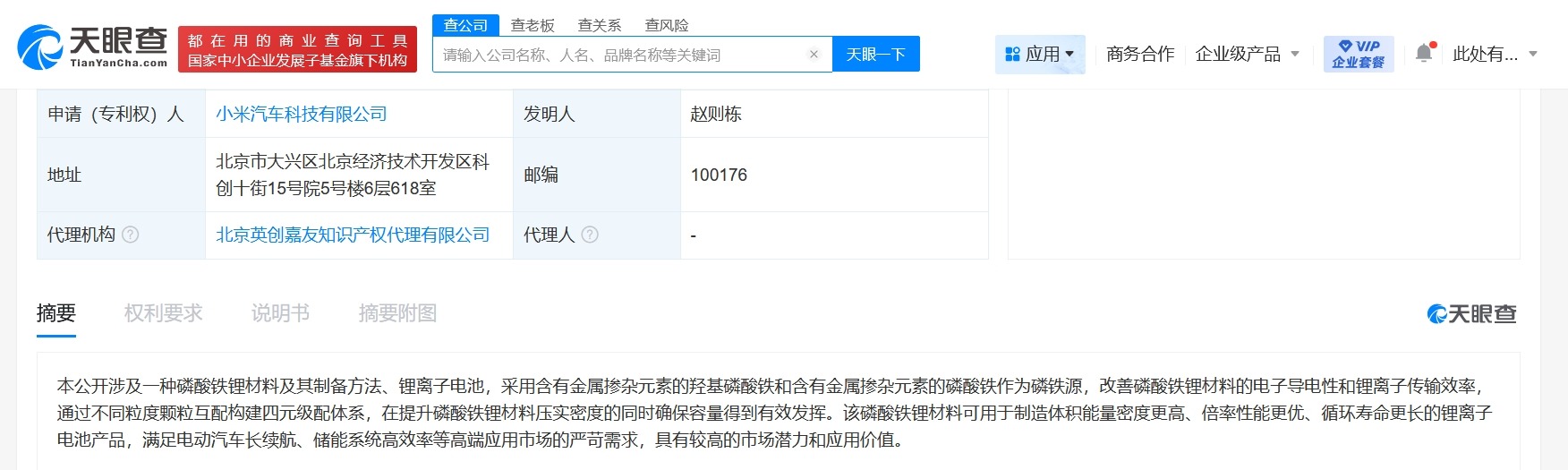Switch to the 查风险 tab
The height and width of the screenshot is (470, 1568).
(x=667, y=25)
